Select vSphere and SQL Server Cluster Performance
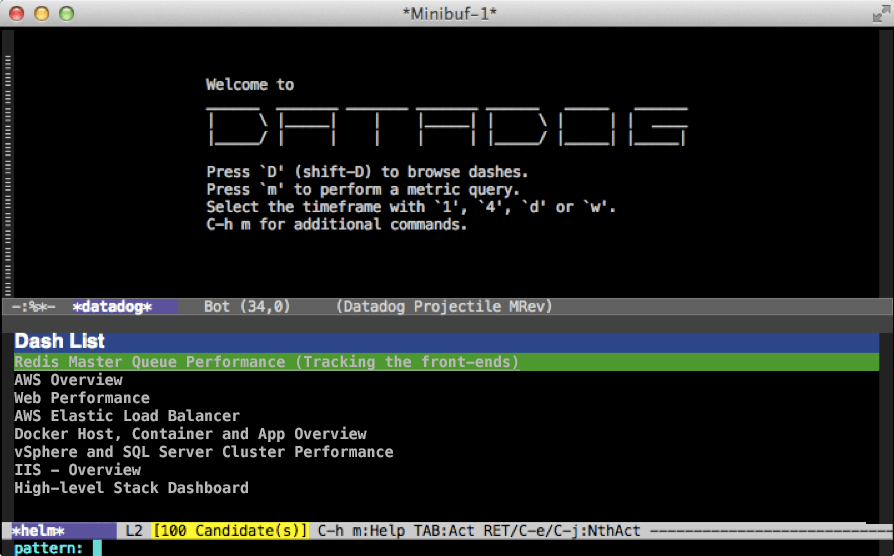The width and height of the screenshot is (894, 556). (203, 452)
